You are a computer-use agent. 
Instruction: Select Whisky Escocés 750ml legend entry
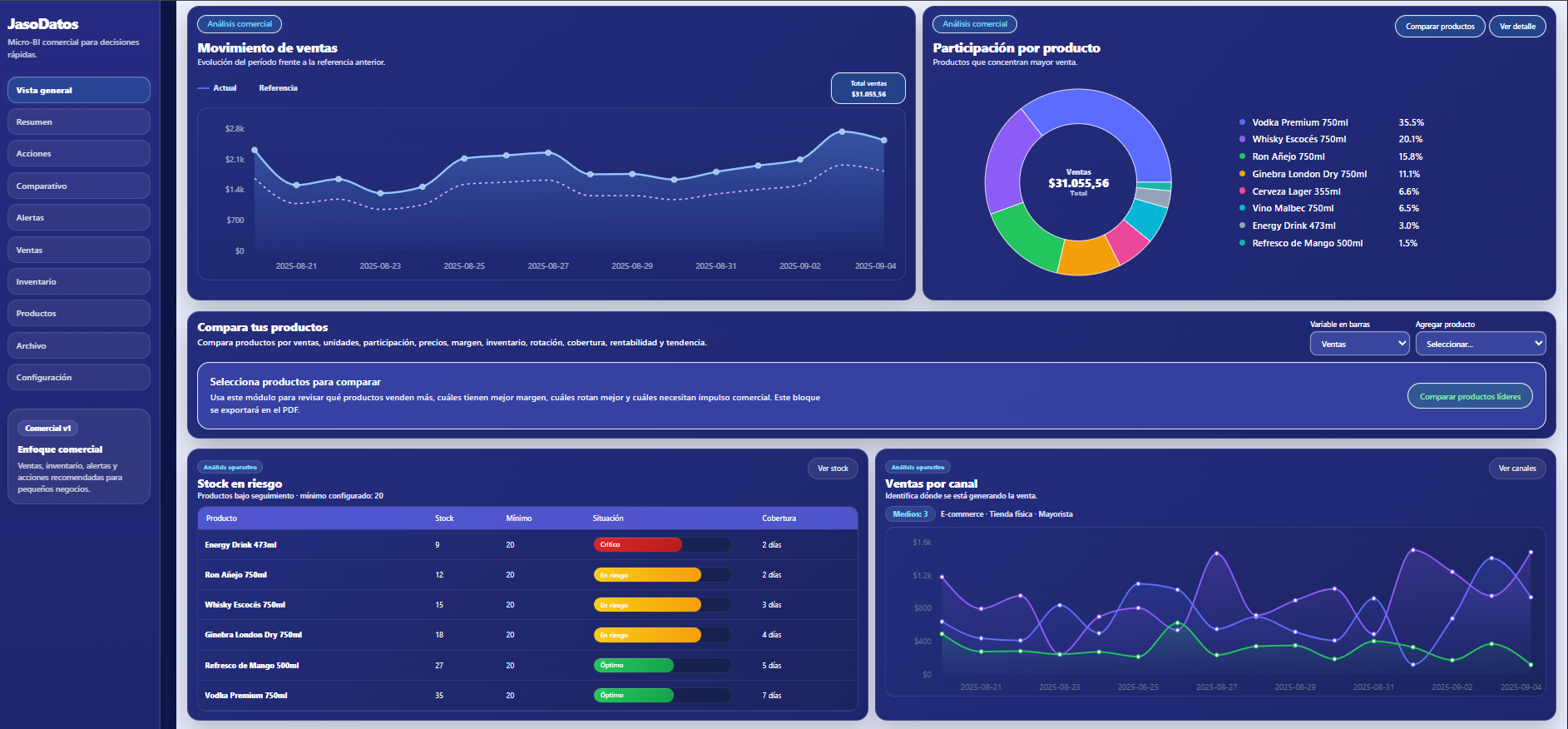pyautogui.click(x=1331, y=139)
